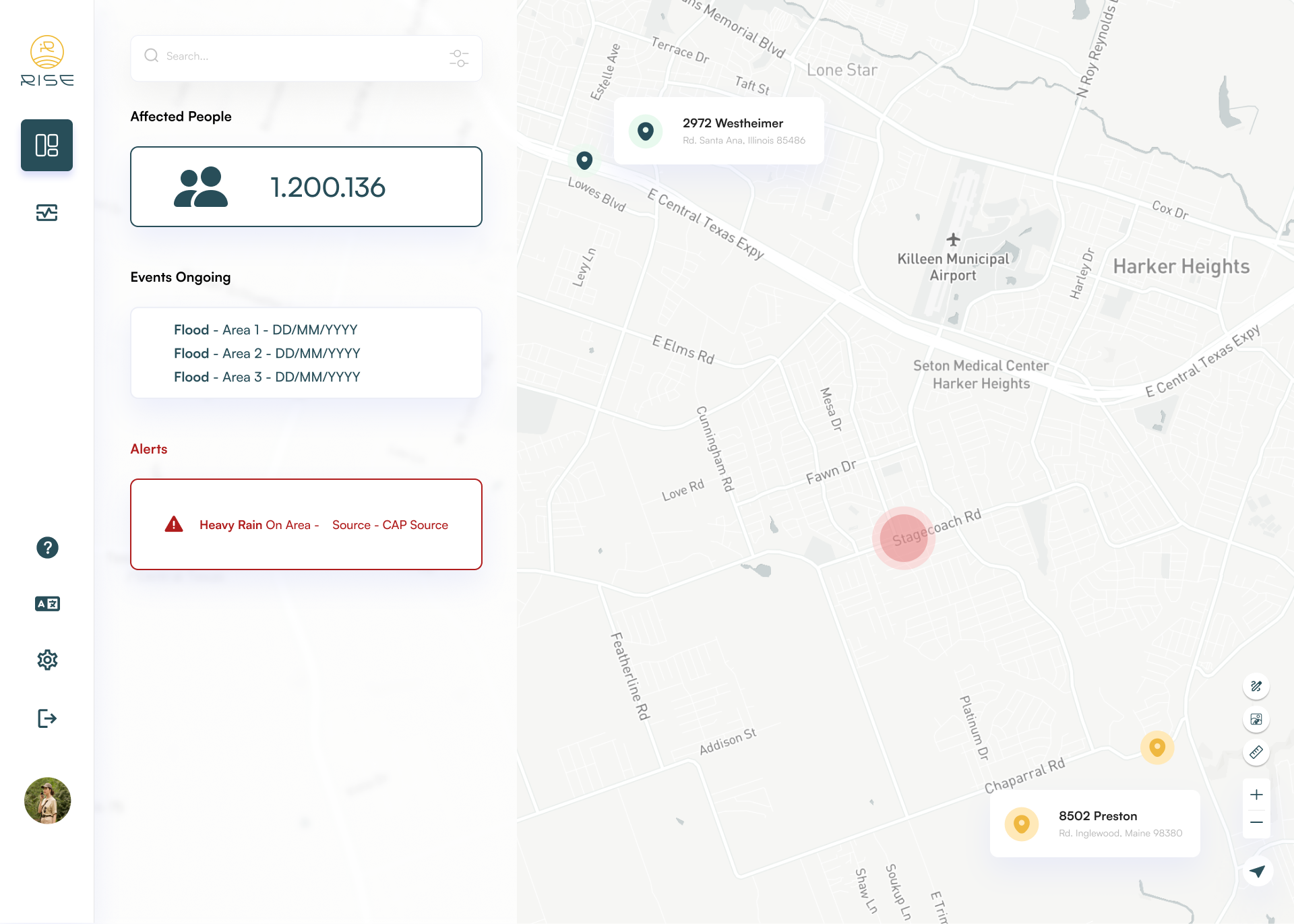Select the map drawing pencil tool
1294x924 pixels.
1256,686
